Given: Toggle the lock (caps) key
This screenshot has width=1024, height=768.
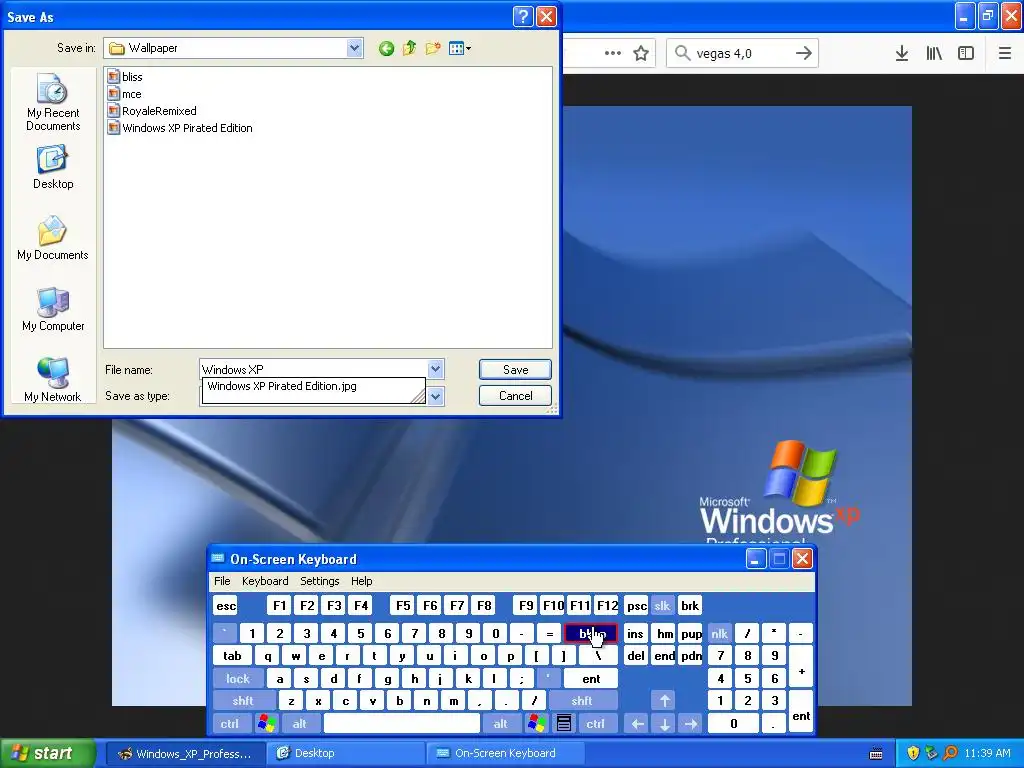Looking at the screenshot, I should (x=238, y=679).
